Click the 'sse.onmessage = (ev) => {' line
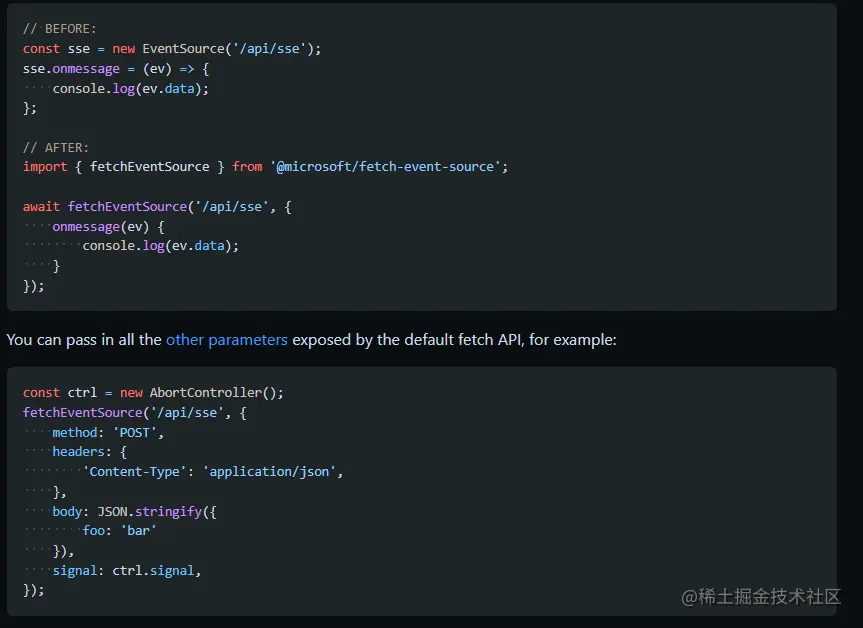This screenshot has width=863, height=628. (x=116, y=69)
